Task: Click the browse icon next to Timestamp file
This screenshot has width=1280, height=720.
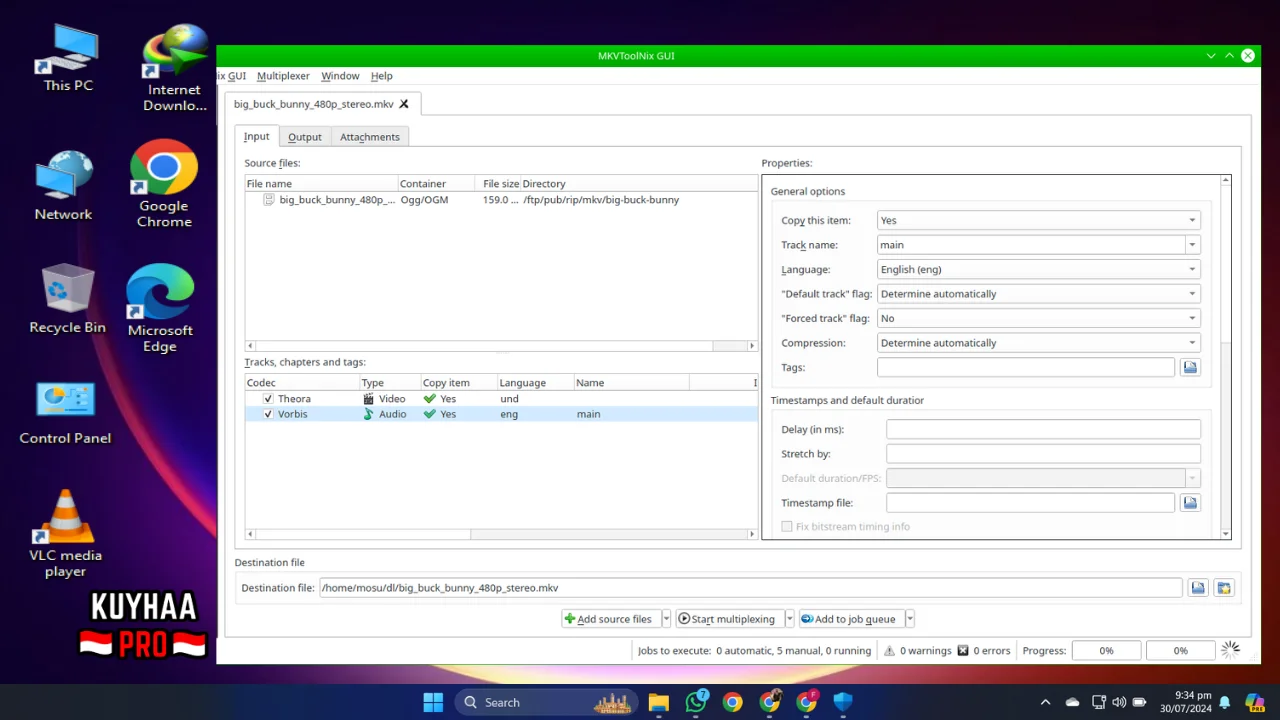Action: [x=1190, y=503]
